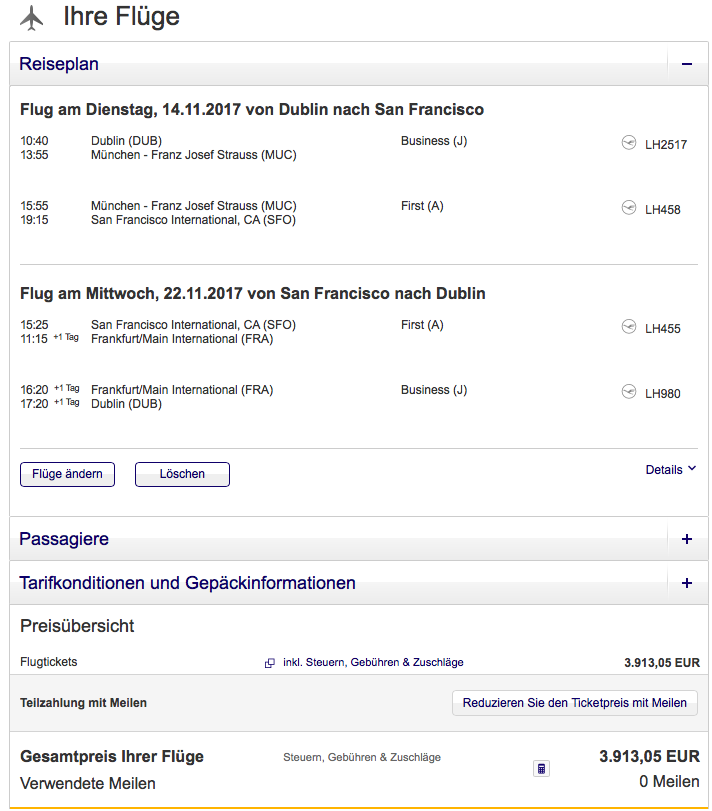The image size is (712, 811).
Task: Expand the Passagiere section
Action: (x=687, y=539)
